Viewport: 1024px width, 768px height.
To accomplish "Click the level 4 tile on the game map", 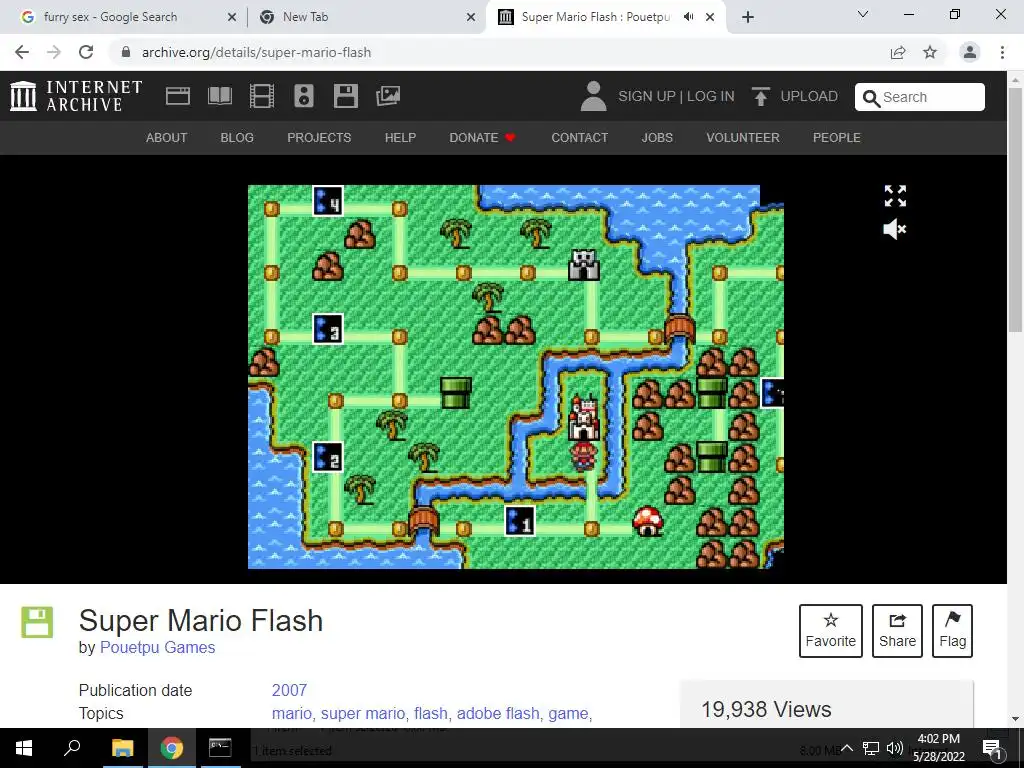I will click(x=328, y=201).
